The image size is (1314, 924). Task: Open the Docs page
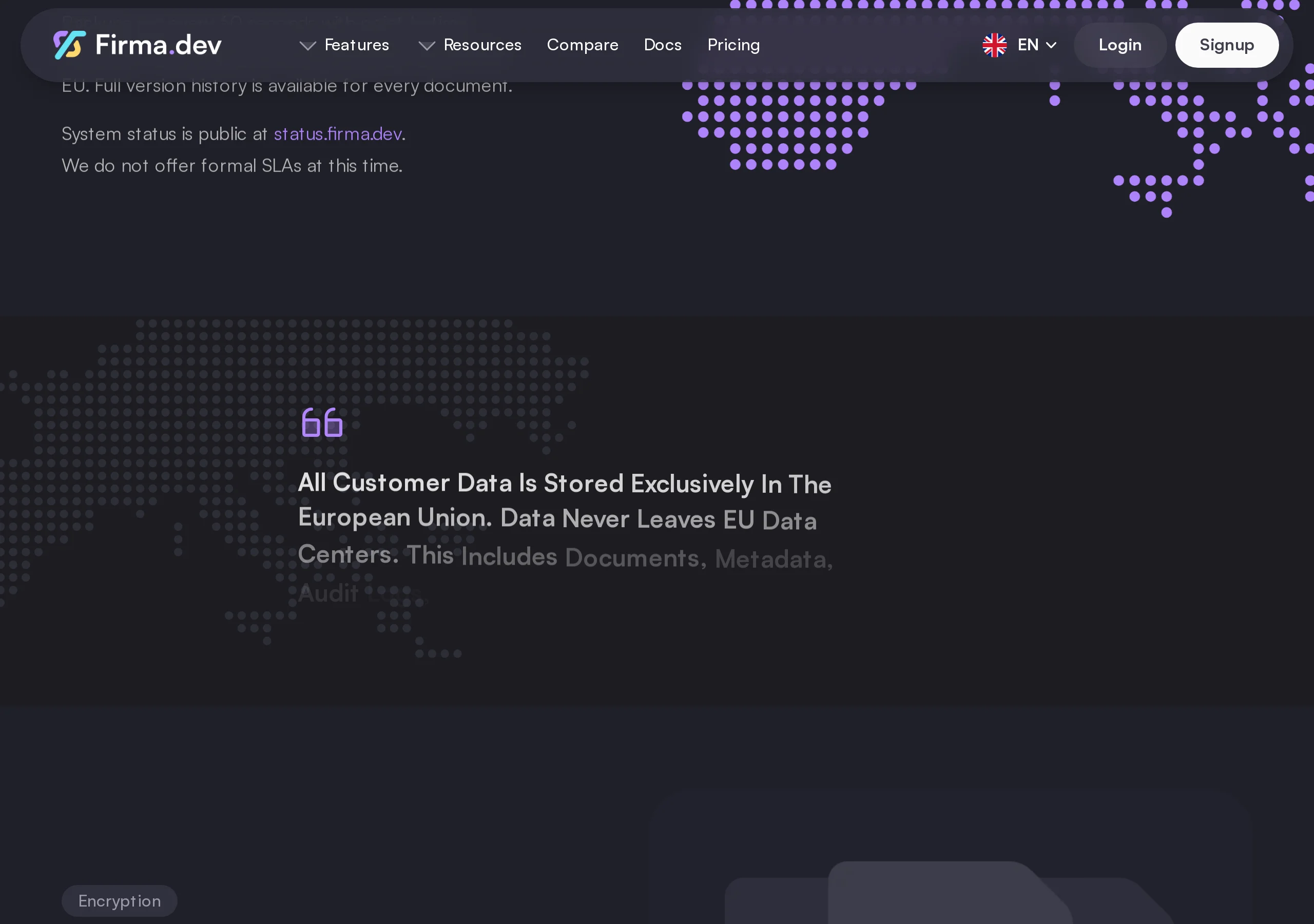(663, 45)
